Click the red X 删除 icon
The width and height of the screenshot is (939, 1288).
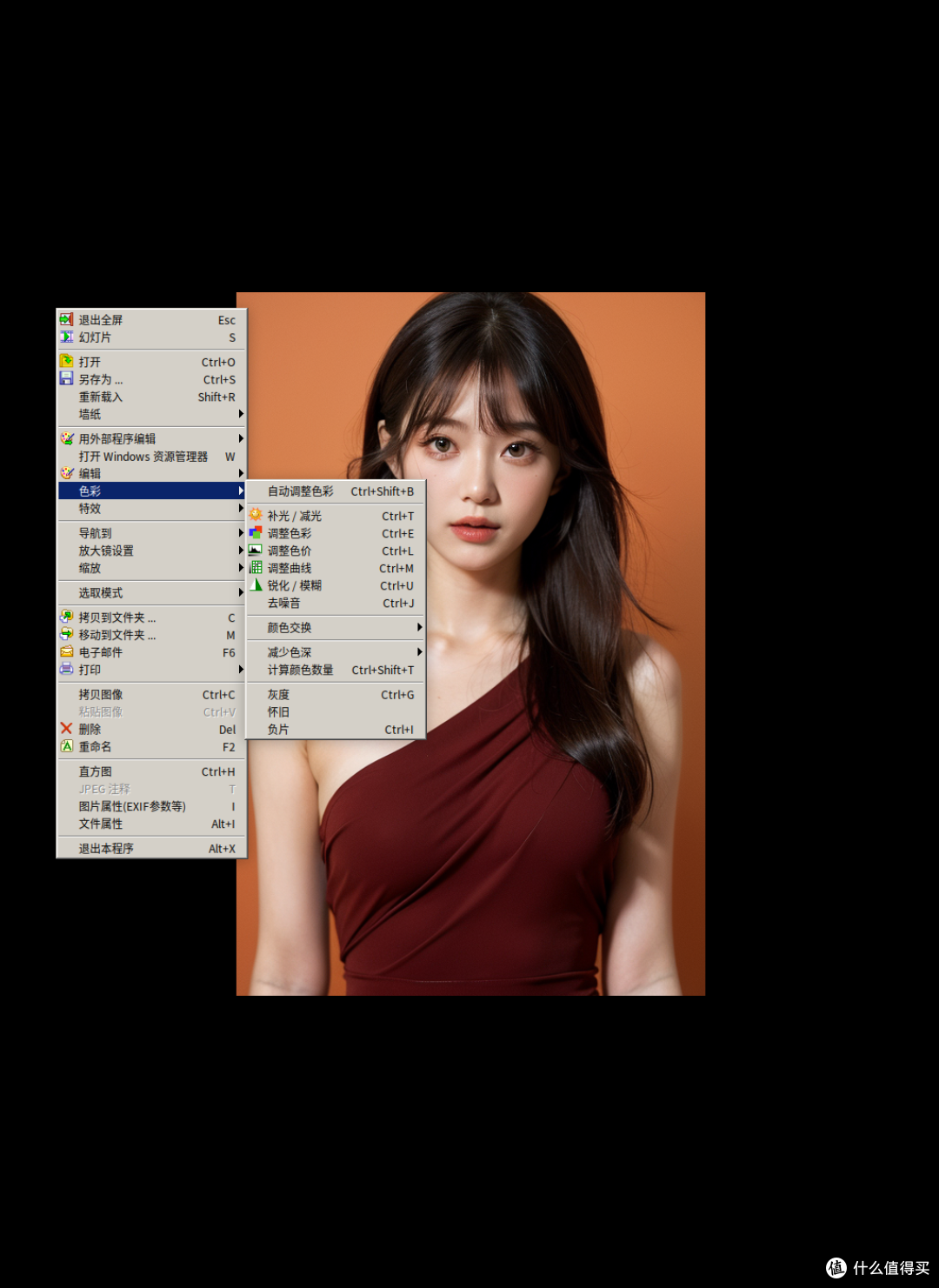[66, 729]
